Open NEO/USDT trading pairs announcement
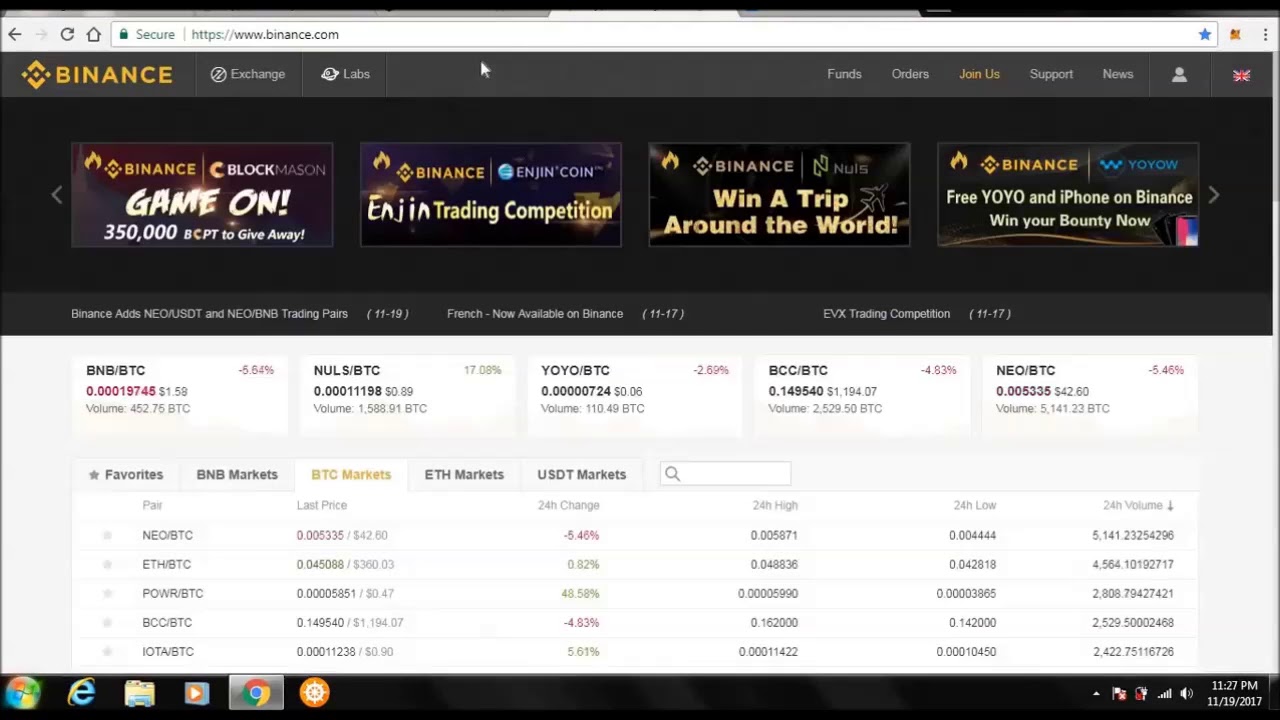 click(x=209, y=314)
